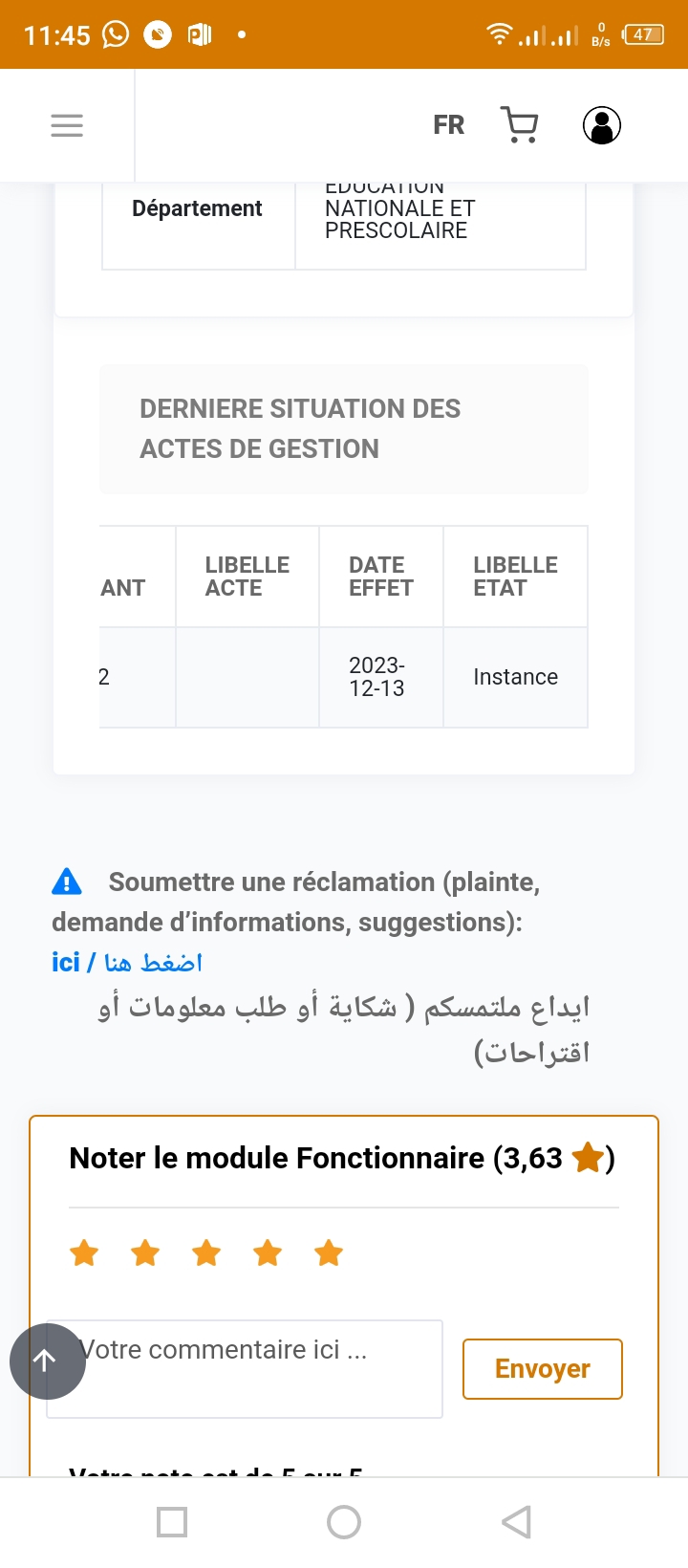Rate the module two stars

145,1252
